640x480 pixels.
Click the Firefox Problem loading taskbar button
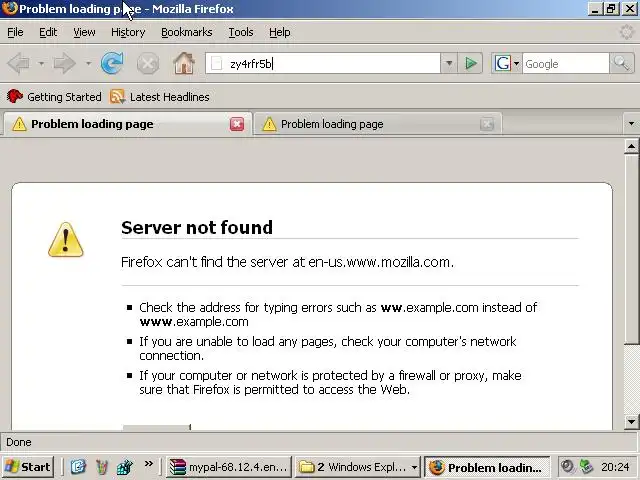[487, 467]
